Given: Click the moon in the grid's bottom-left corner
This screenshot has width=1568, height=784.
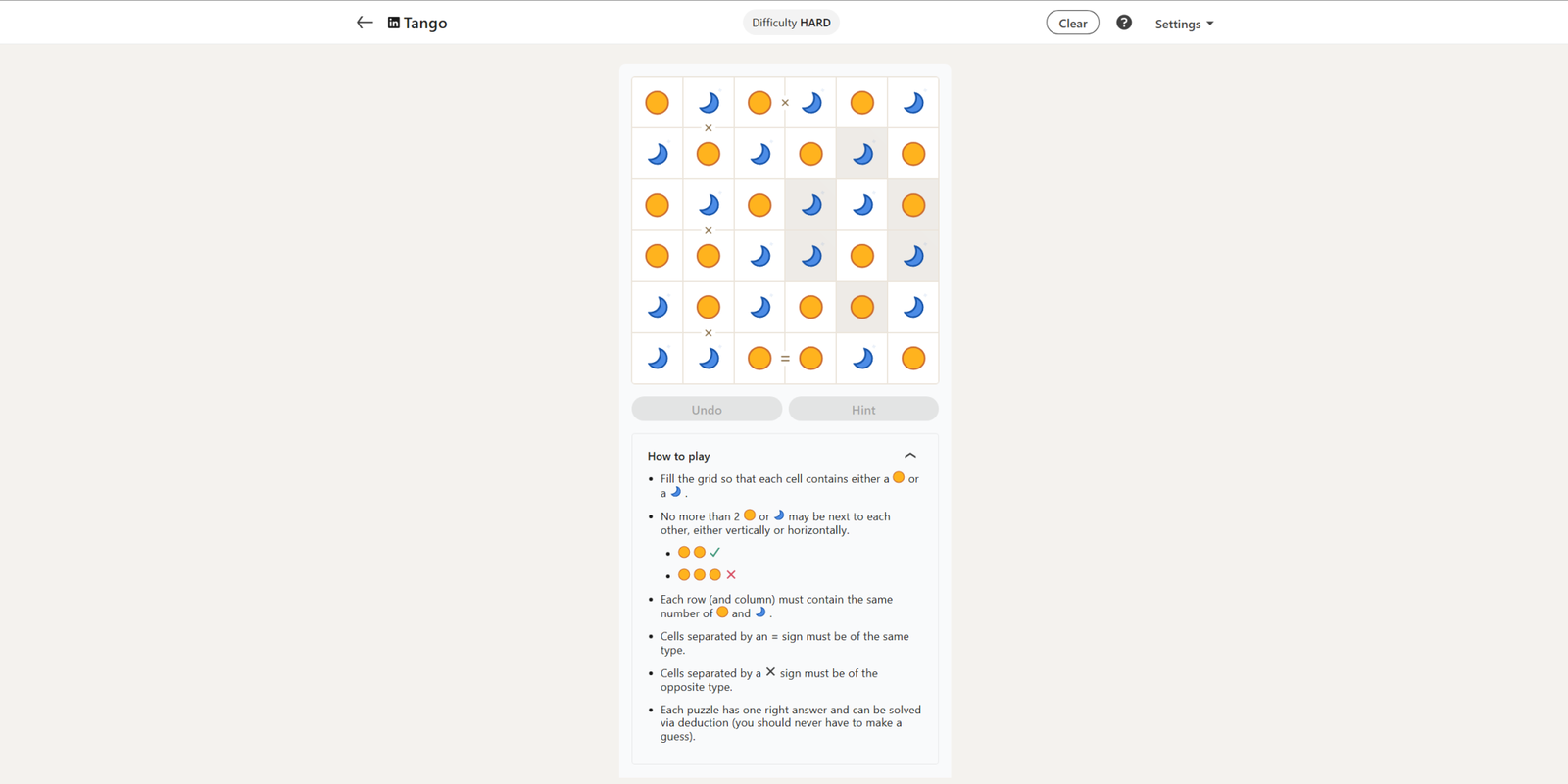Looking at the screenshot, I should (x=658, y=359).
